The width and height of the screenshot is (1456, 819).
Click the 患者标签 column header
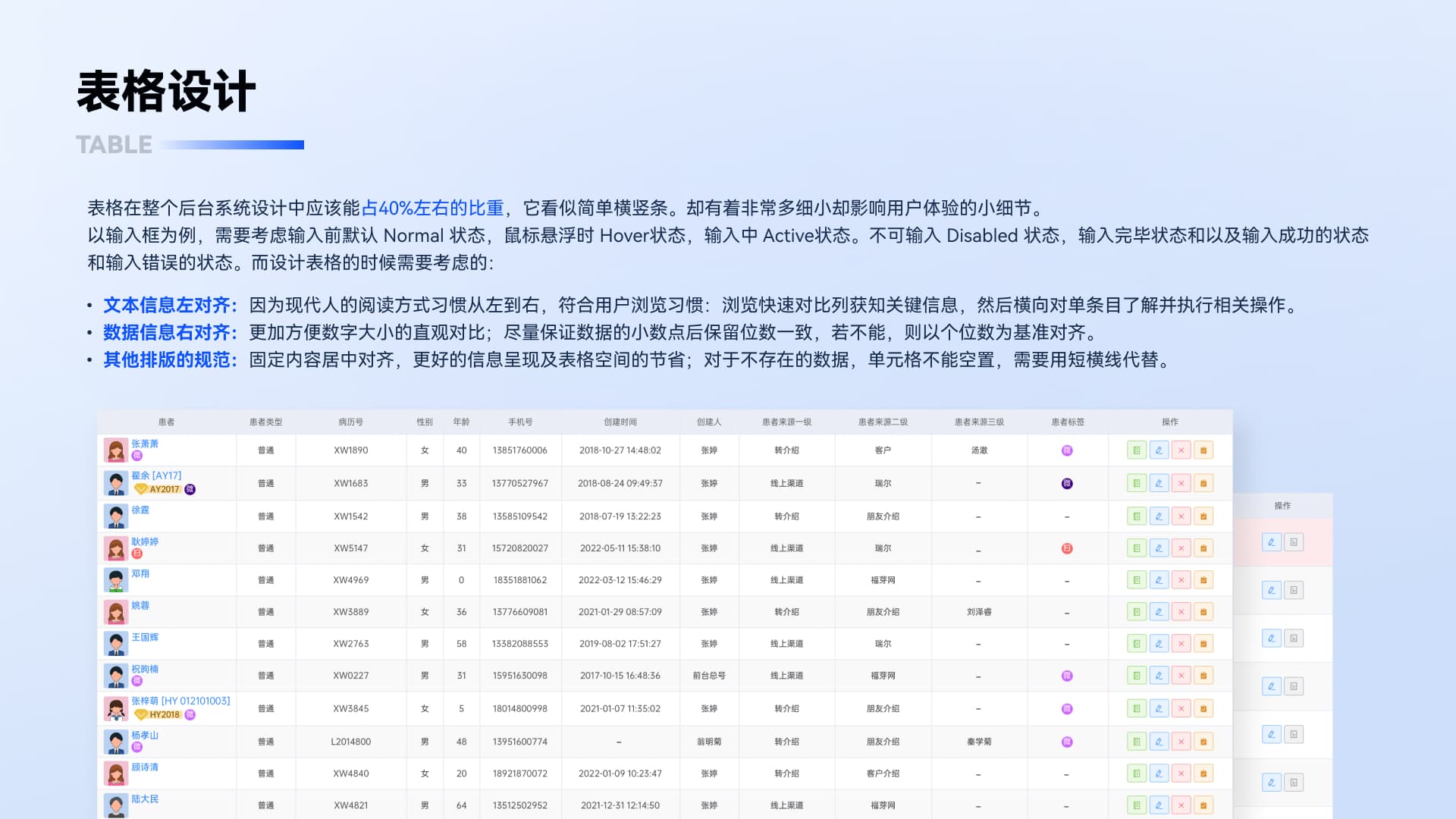tap(1067, 422)
